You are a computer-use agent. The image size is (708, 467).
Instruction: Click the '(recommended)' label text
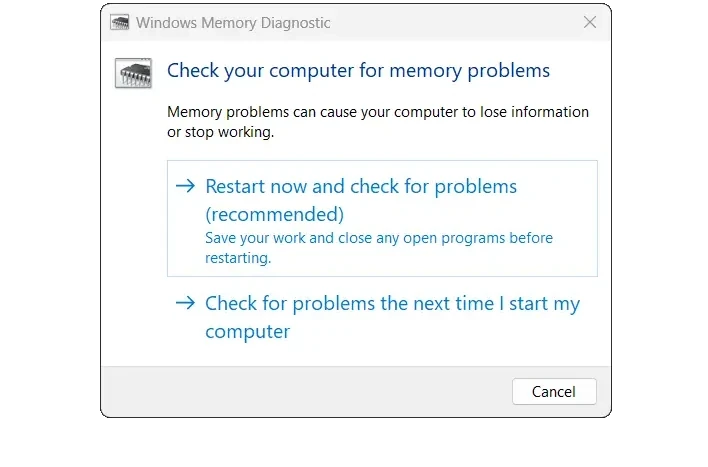(x=275, y=215)
